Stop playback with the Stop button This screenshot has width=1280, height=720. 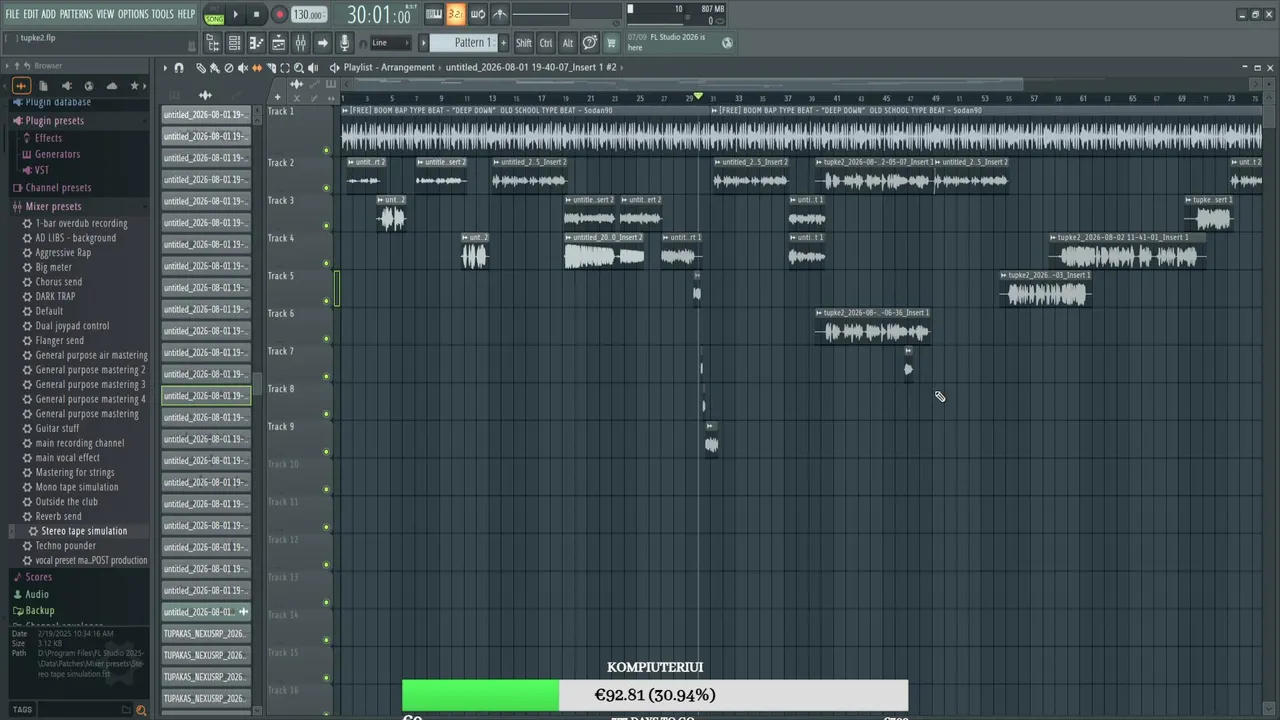(257, 15)
